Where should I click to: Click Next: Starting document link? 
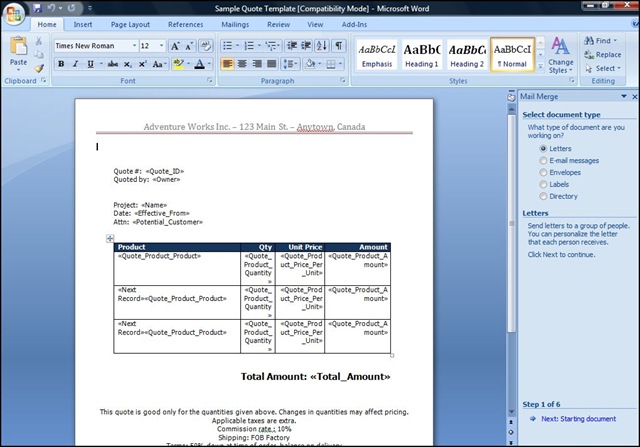pyautogui.click(x=578, y=419)
